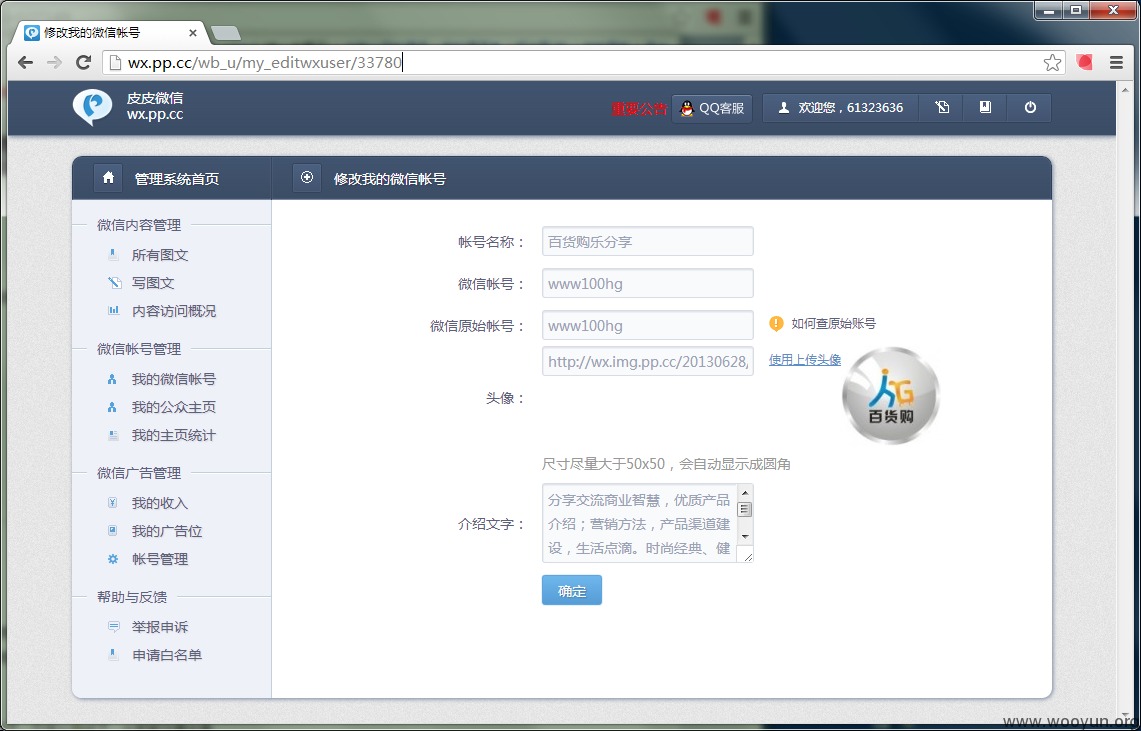
Task: Click the edit note icon in header
Action: pyautogui.click(x=942, y=108)
